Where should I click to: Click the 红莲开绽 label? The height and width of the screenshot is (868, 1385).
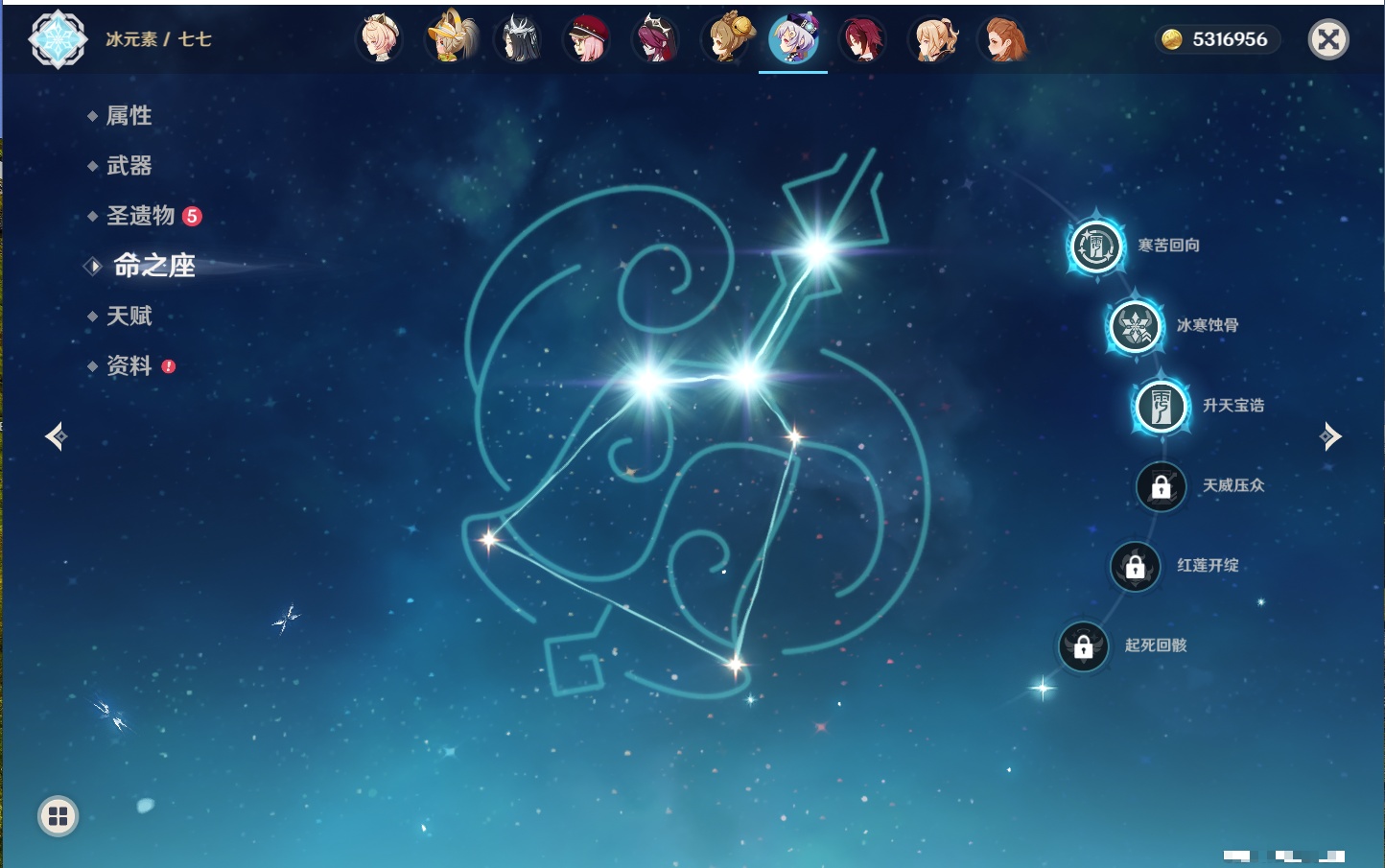coord(1208,565)
